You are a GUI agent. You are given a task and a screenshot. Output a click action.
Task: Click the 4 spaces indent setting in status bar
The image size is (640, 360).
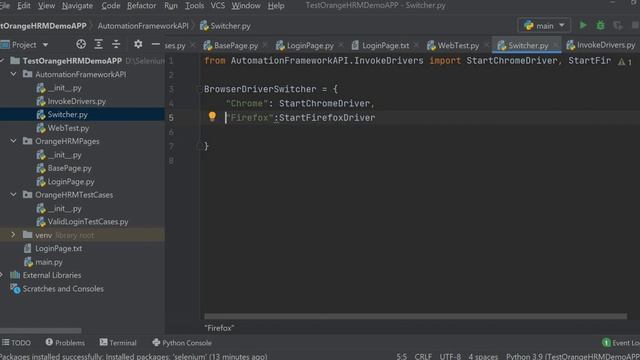coord(483,356)
